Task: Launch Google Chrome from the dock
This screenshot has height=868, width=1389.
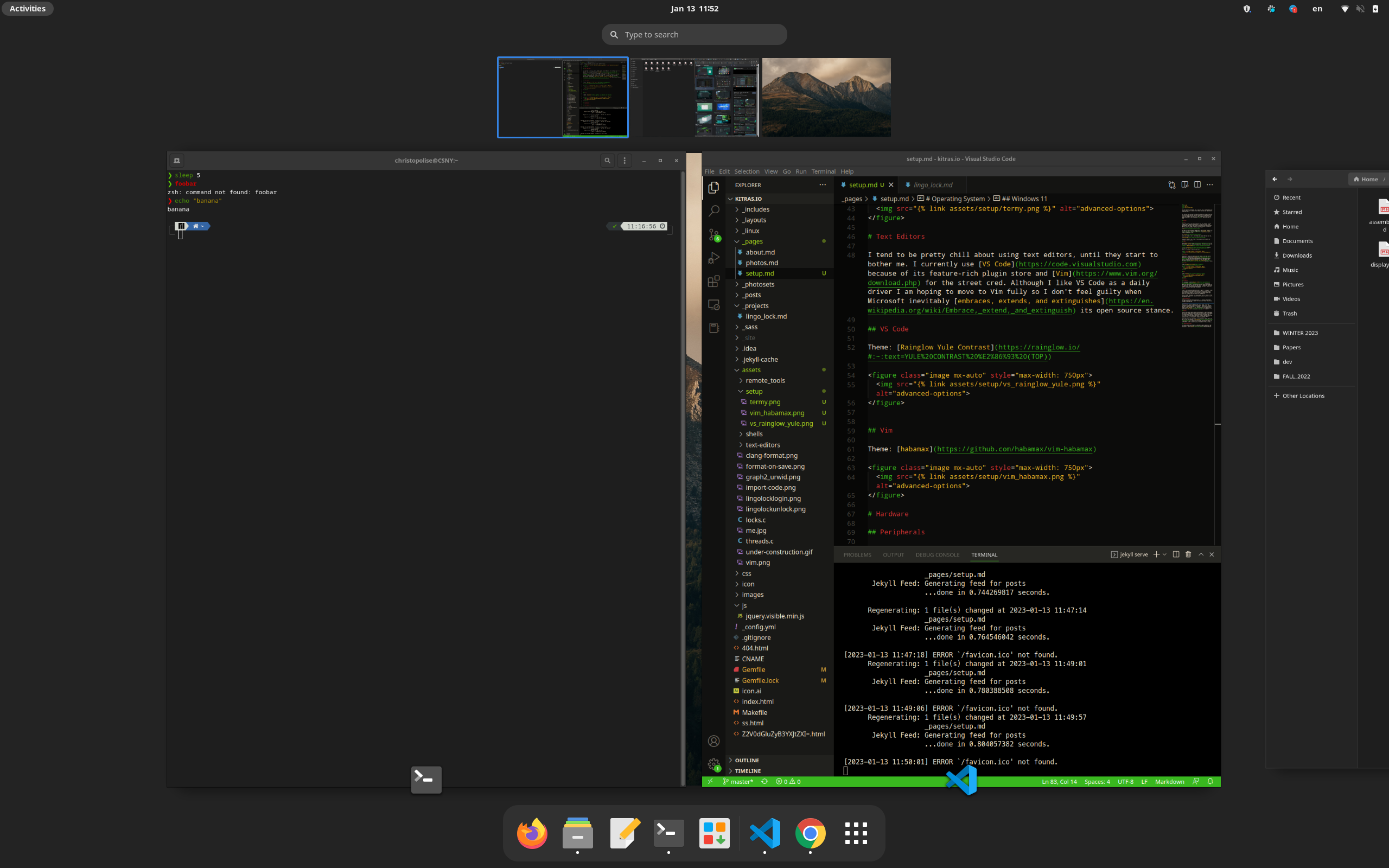Action: coord(810,833)
